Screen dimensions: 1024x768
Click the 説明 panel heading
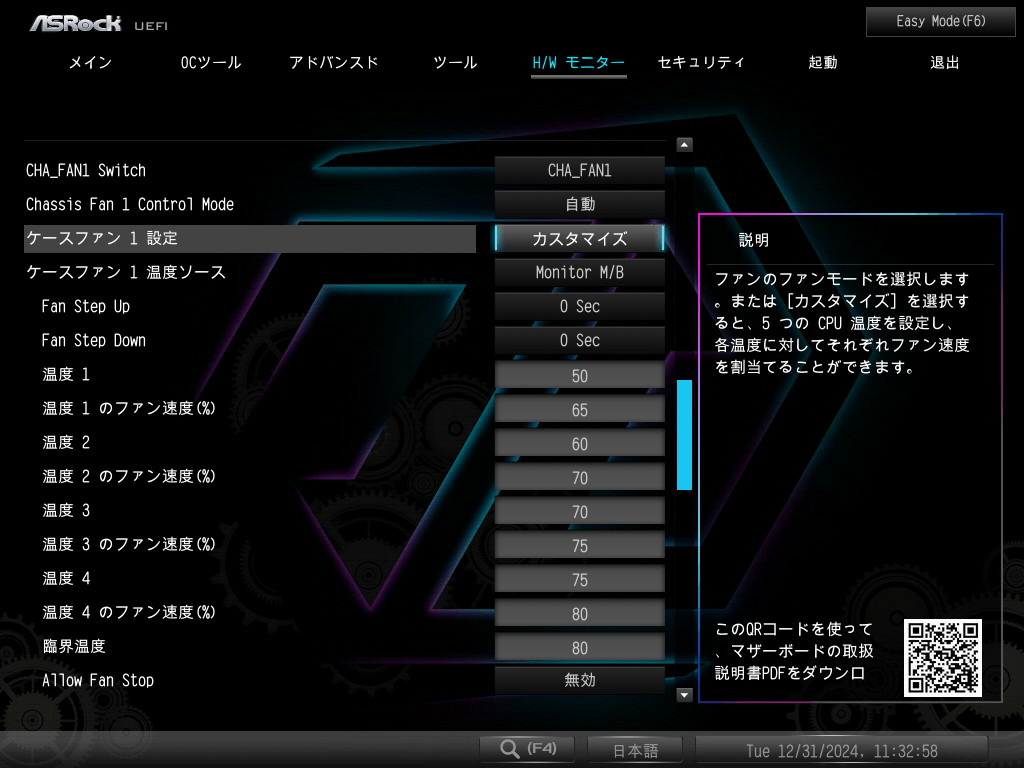point(754,240)
